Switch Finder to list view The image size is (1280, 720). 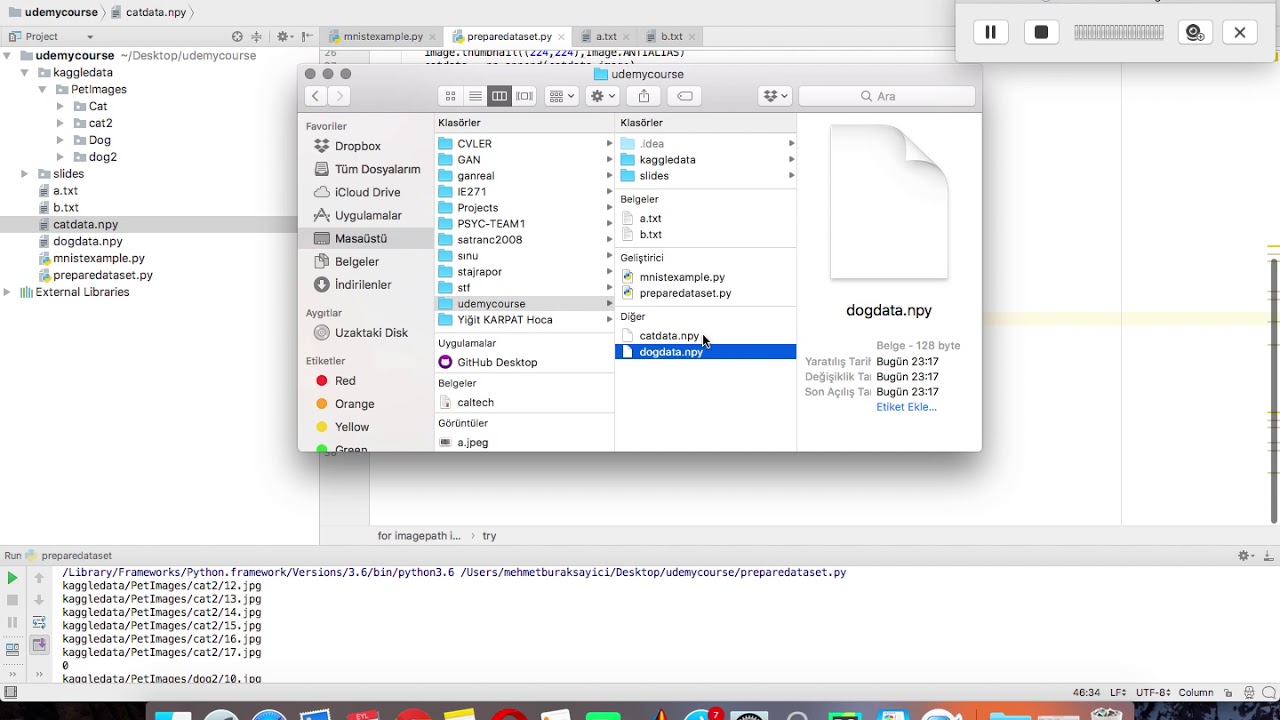(475, 96)
